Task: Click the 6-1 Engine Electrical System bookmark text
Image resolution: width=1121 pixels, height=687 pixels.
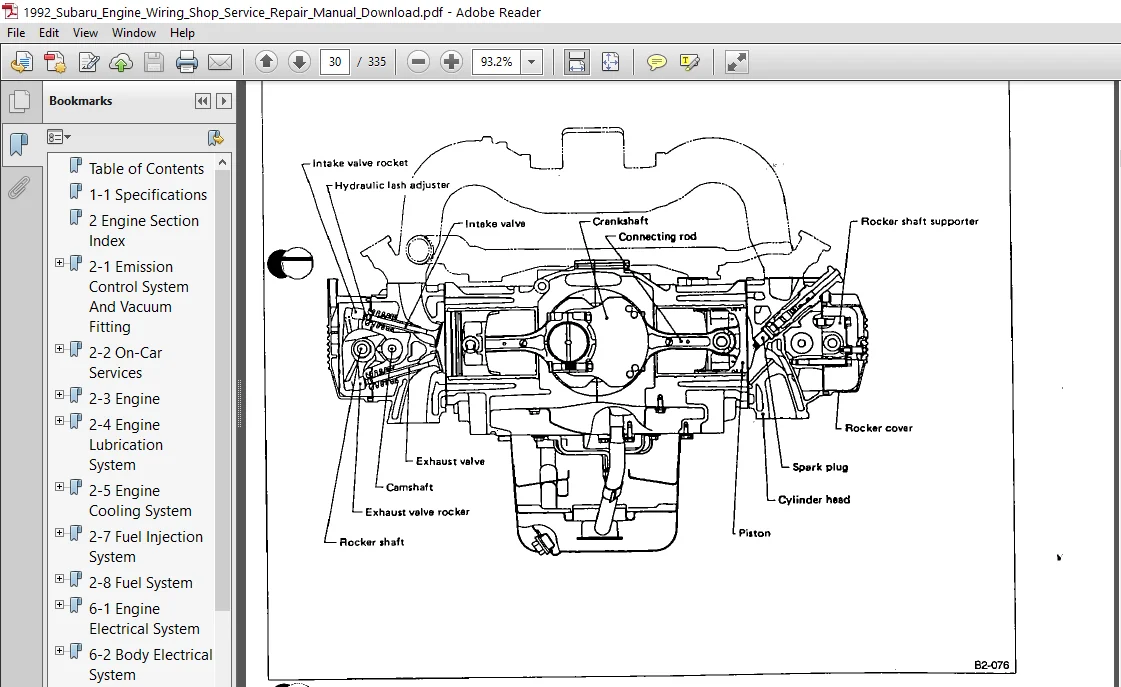Action: click(144, 618)
